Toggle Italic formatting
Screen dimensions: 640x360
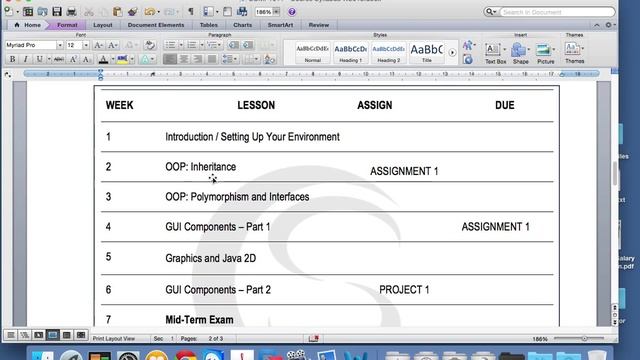[26, 60]
